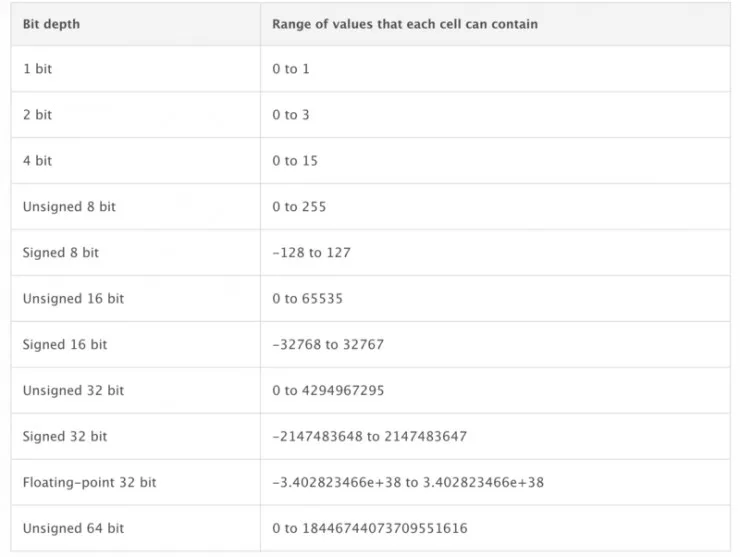
Task: Select the "Signed 16 bit" row label
Action: pos(65,345)
